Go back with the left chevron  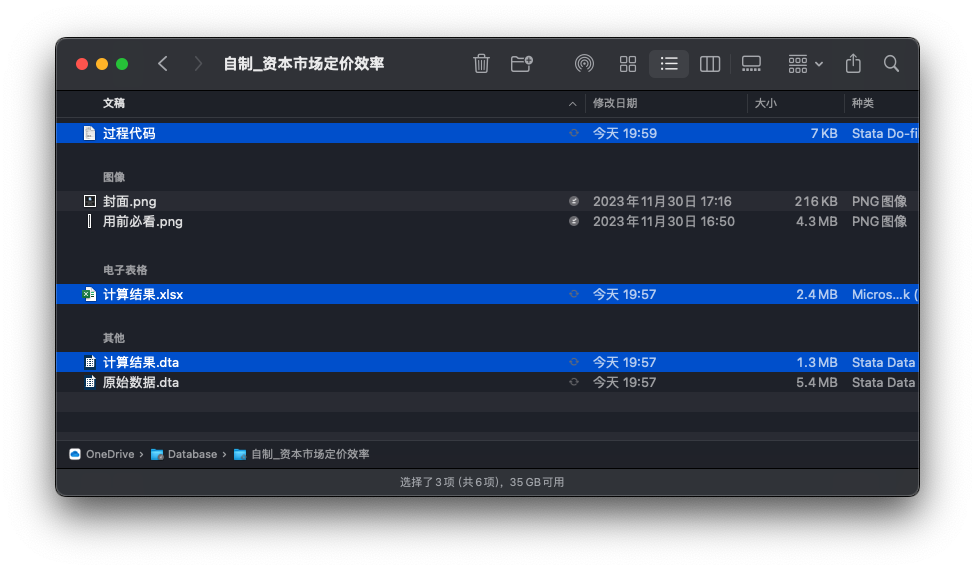(163, 64)
